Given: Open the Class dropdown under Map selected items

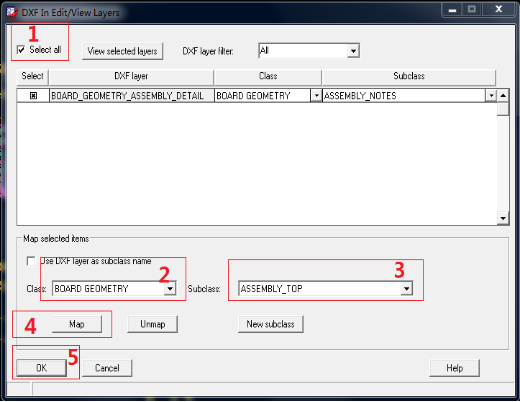Looking at the screenshot, I should click(x=170, y=289).
